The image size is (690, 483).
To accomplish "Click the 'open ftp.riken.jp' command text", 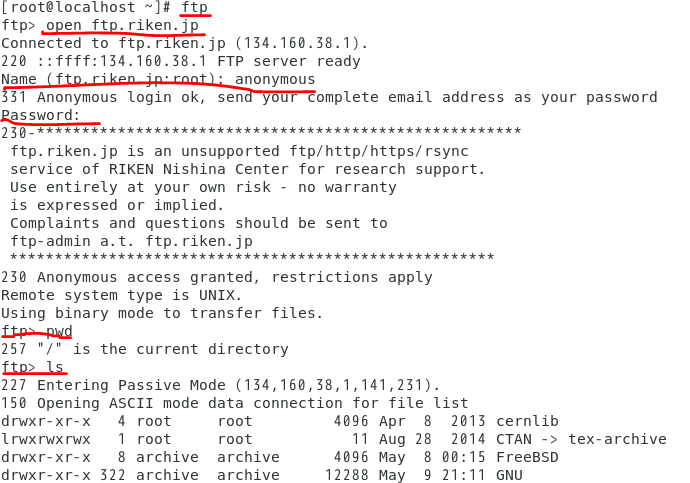I will [122, 26].
